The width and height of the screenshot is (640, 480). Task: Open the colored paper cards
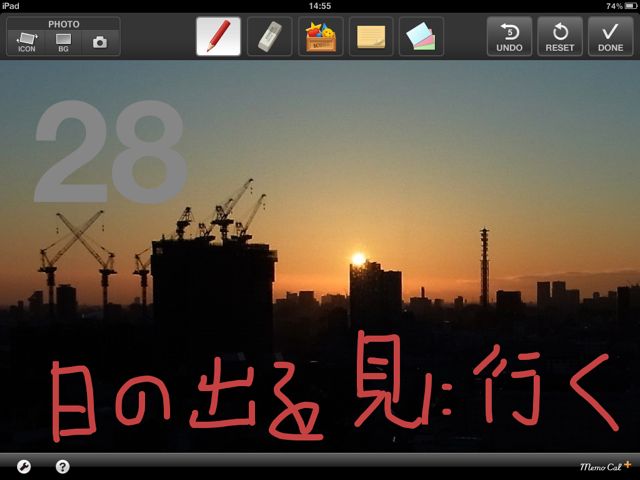pyautogui.click(x=421, y=36)
